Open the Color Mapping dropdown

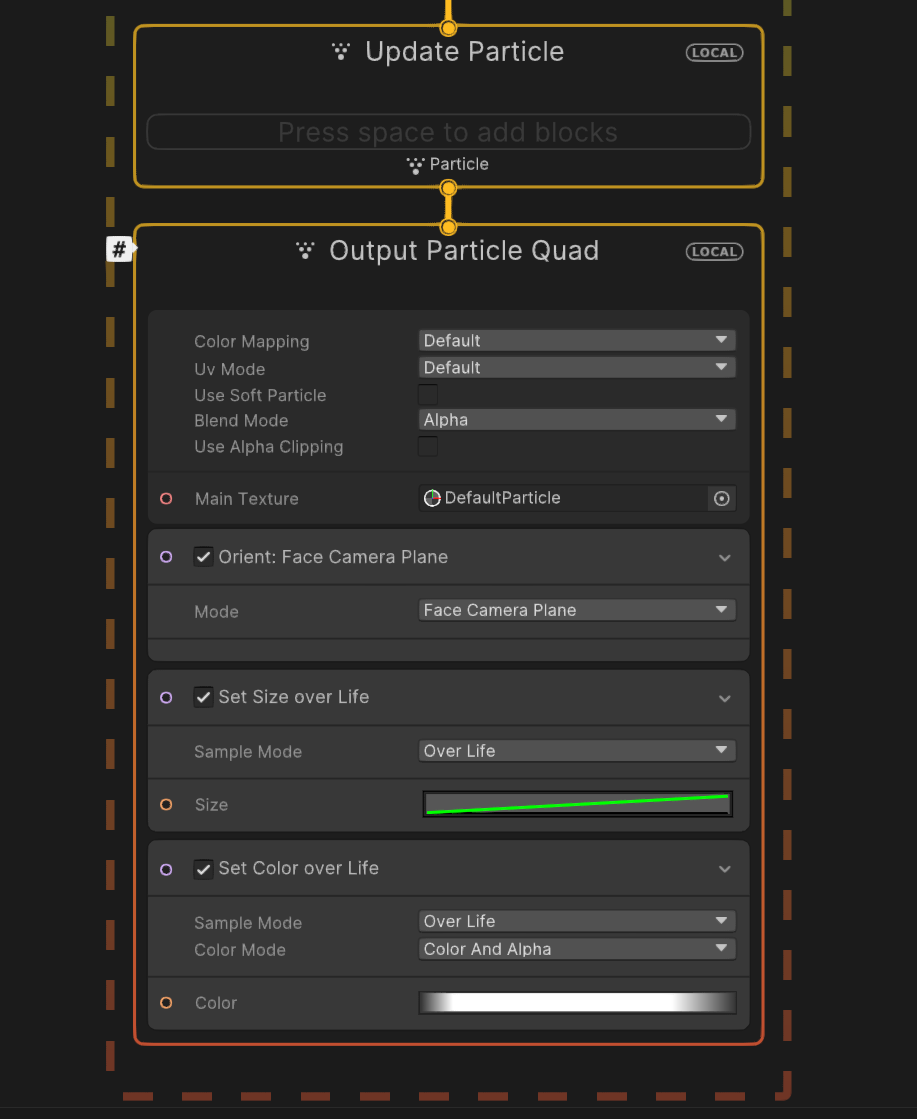coord(577,341)
